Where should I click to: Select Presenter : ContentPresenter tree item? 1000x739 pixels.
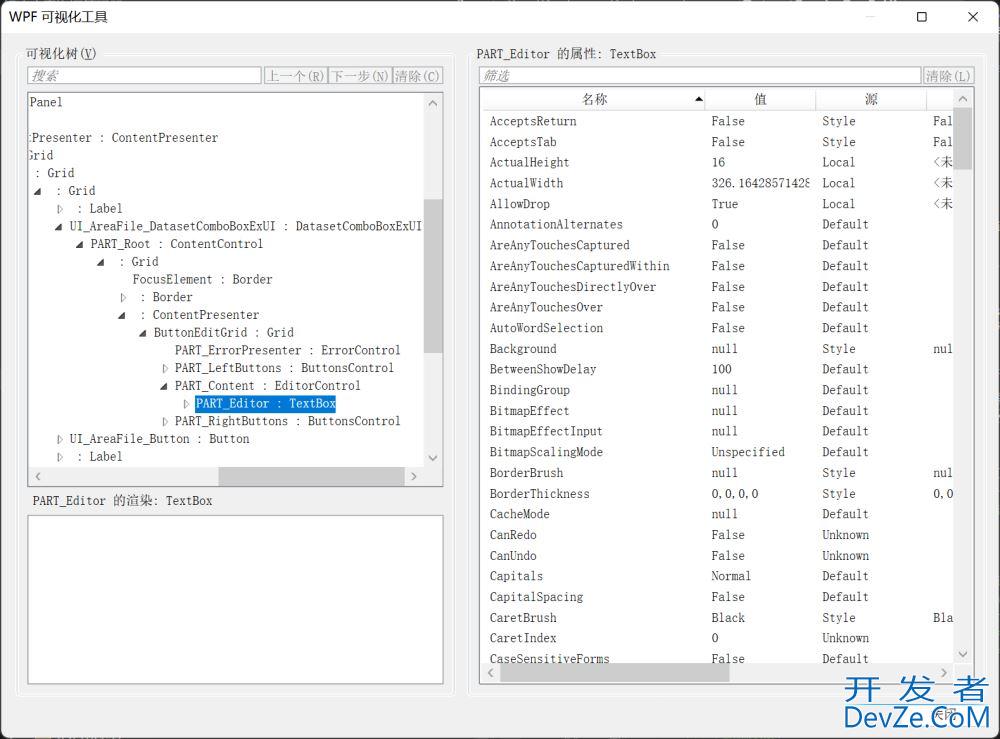[x=124, y=138]
